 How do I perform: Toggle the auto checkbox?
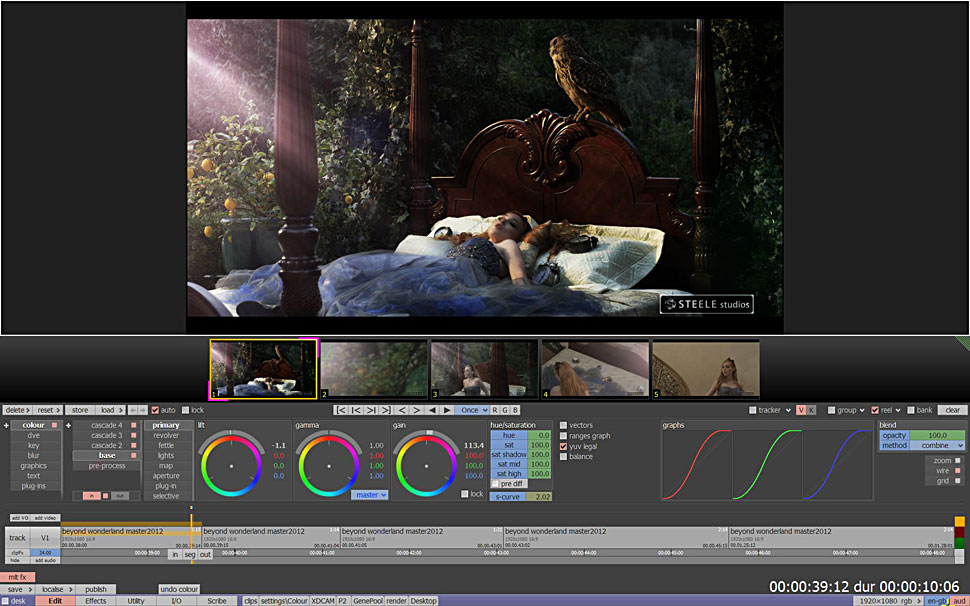155,410
